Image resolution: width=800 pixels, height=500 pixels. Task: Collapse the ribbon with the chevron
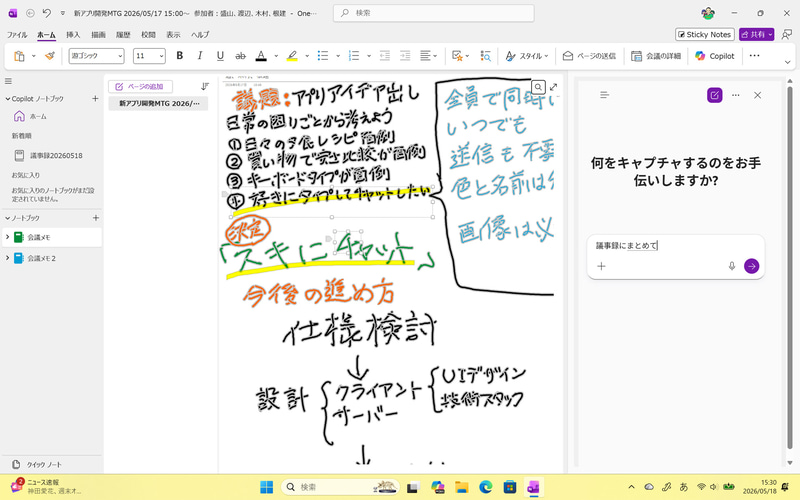(787, 62)
